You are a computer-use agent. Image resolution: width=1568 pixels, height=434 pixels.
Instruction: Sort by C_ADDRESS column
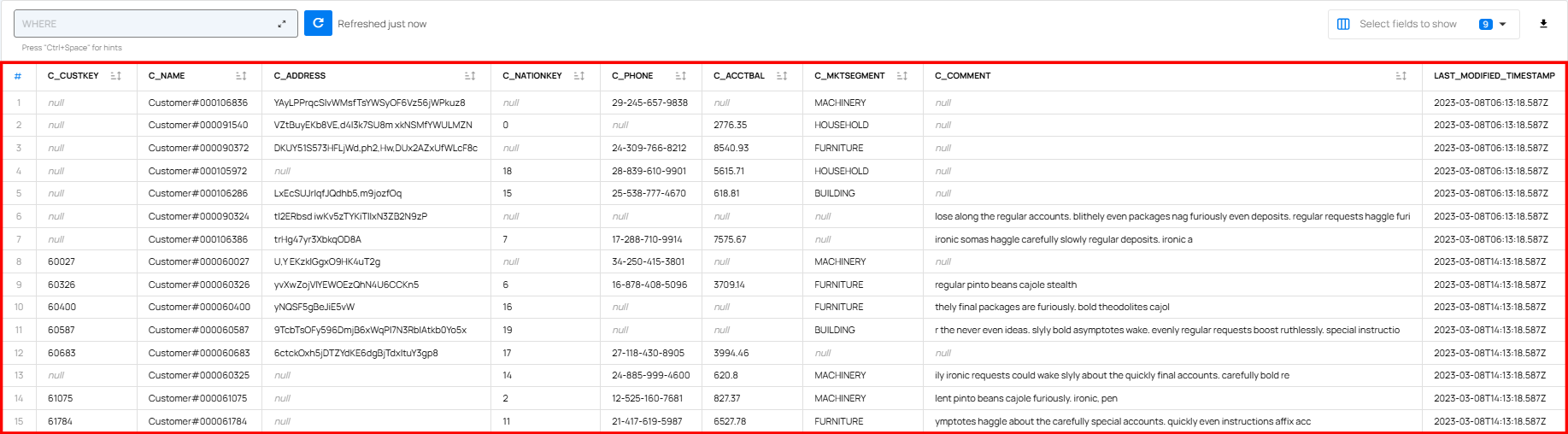tap(470, 76)
